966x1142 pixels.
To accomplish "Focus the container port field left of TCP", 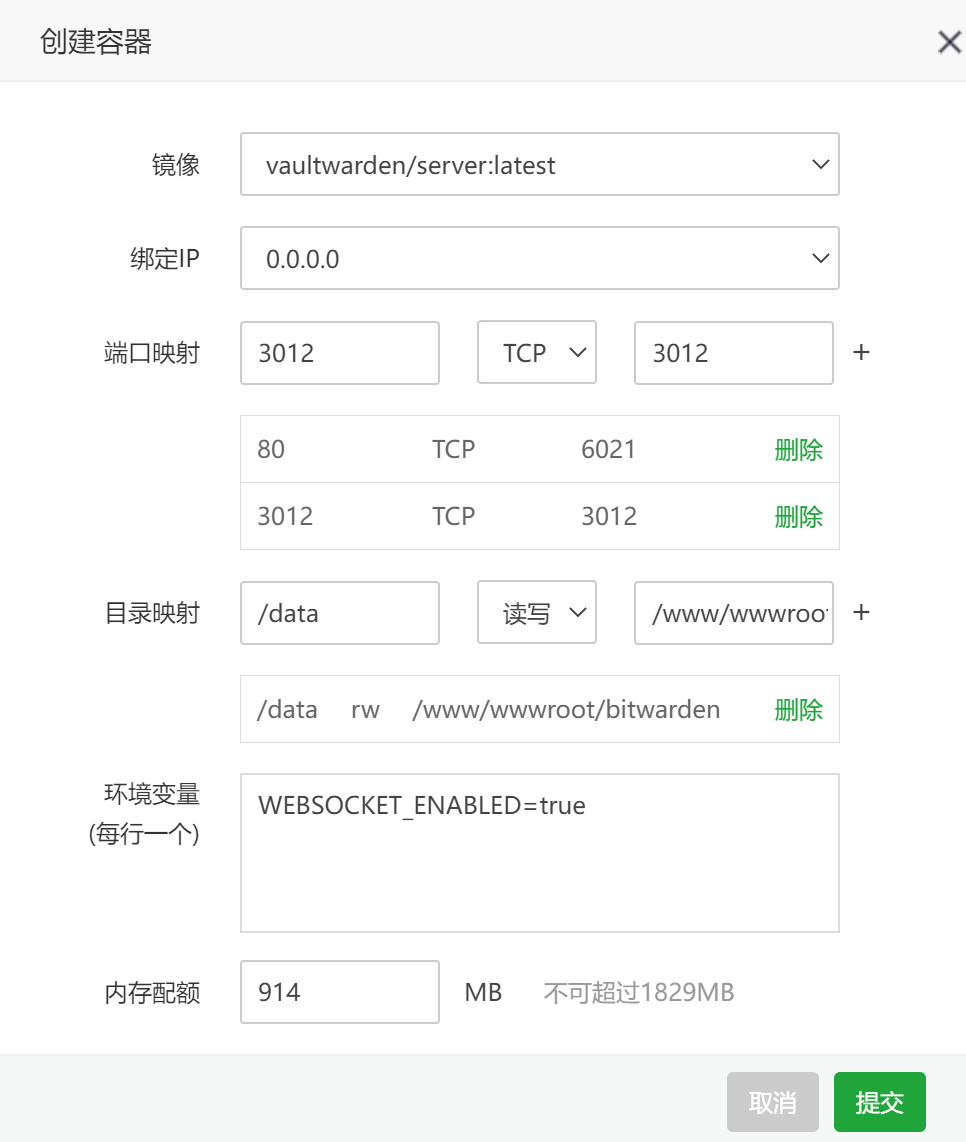I will point(339,353).
